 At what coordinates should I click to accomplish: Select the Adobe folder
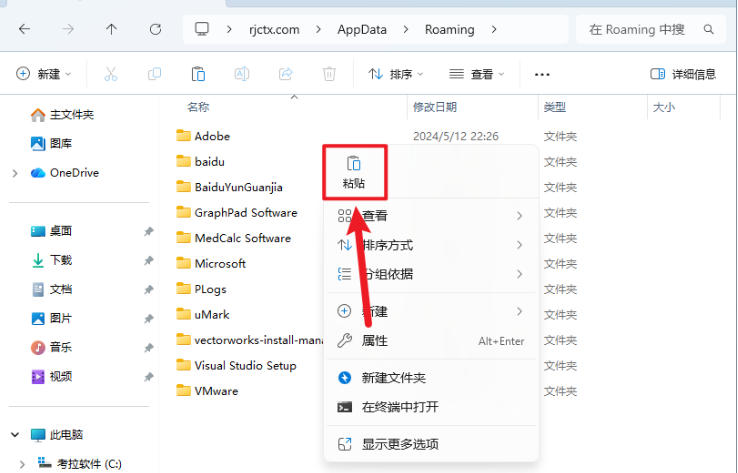click(212, 136)
